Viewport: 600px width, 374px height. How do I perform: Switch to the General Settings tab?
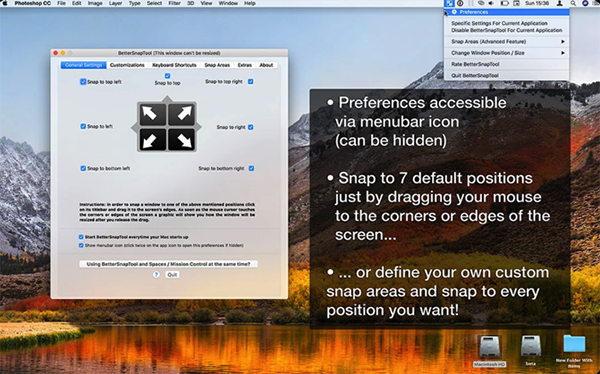(x=84, y=65)
